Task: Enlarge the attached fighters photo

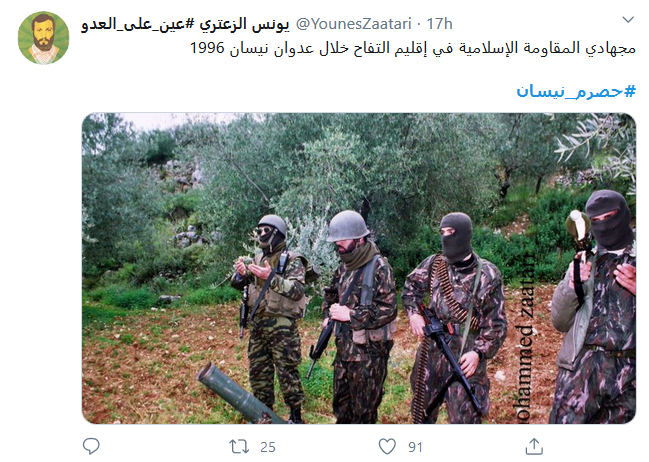Action: (359, 268)
